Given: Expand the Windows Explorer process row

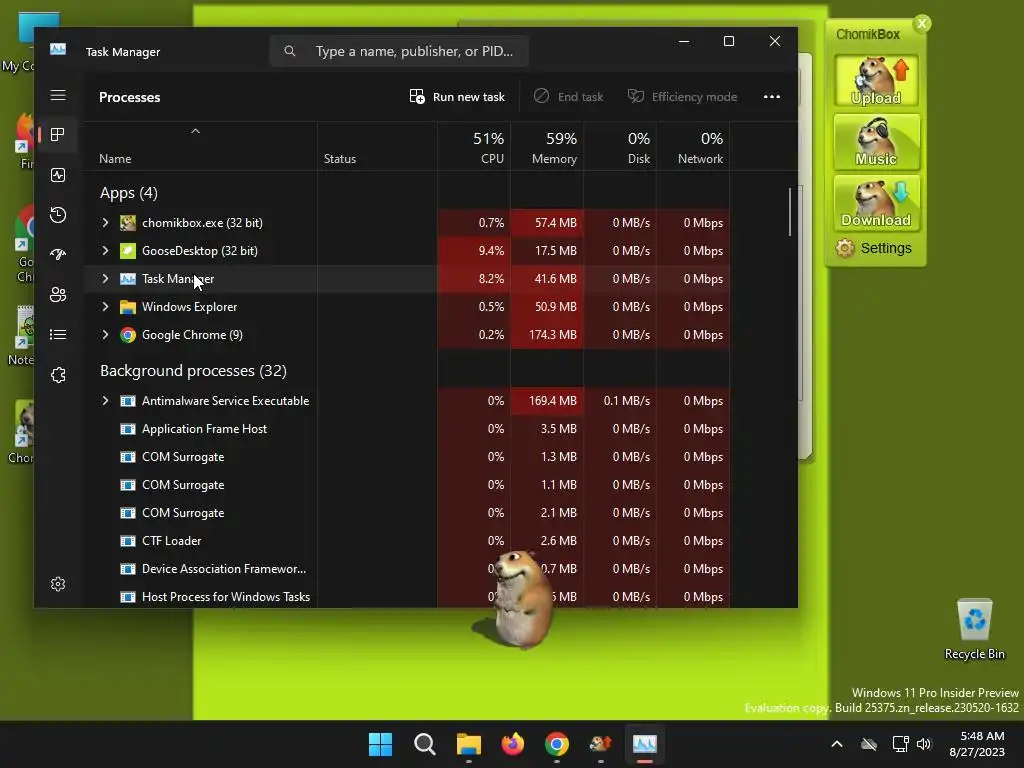Looking at the screenshot, I should pyautogui.click(x=105, y=307).
